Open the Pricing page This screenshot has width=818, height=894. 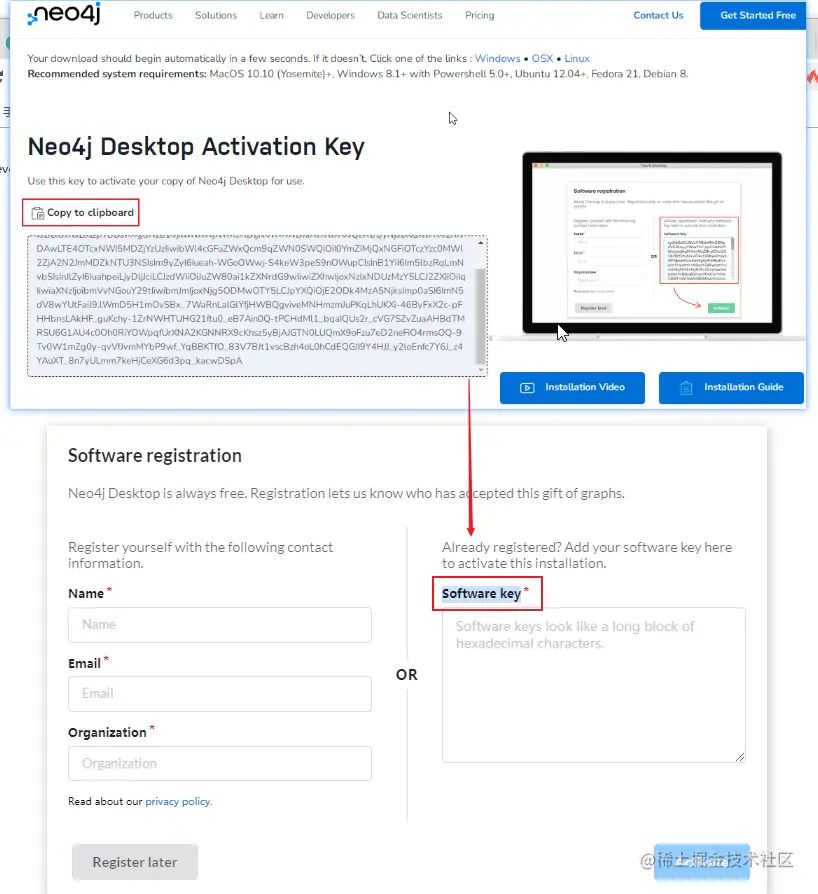click(x=479, y=15)
